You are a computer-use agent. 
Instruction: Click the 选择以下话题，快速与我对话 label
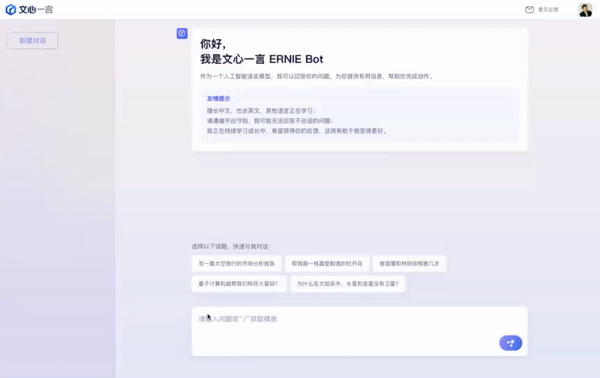coord(231,246)
